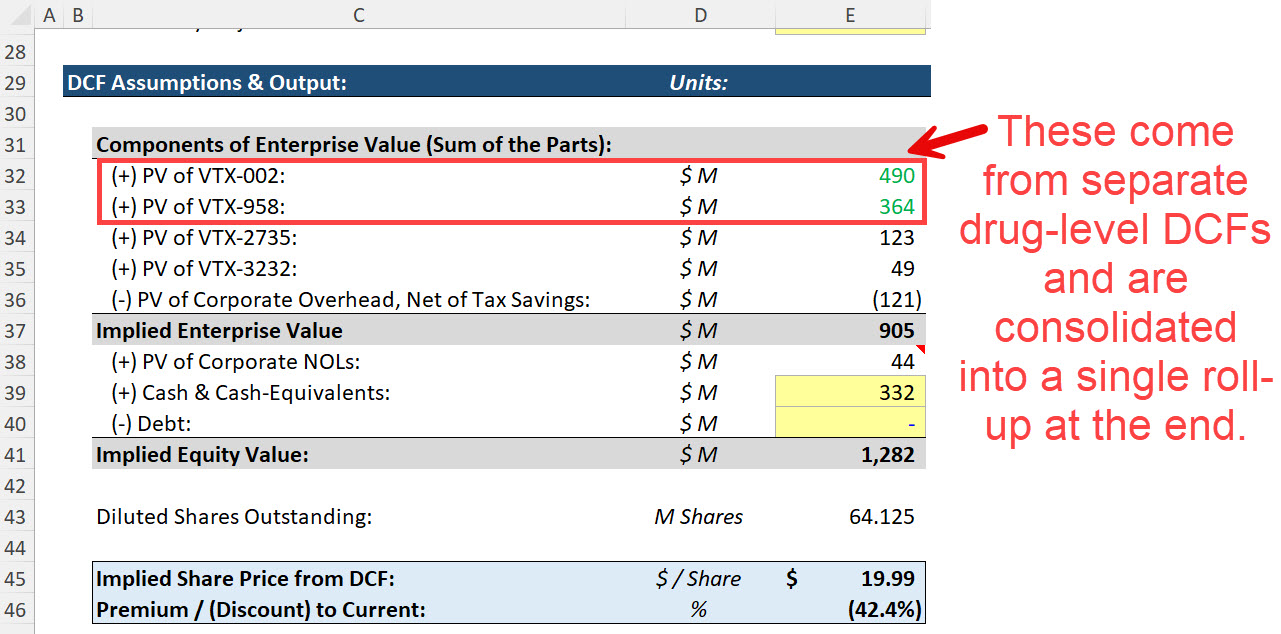Select row 37 header
This screenshot has width=1281, height=634.
(x=17, y=330)
